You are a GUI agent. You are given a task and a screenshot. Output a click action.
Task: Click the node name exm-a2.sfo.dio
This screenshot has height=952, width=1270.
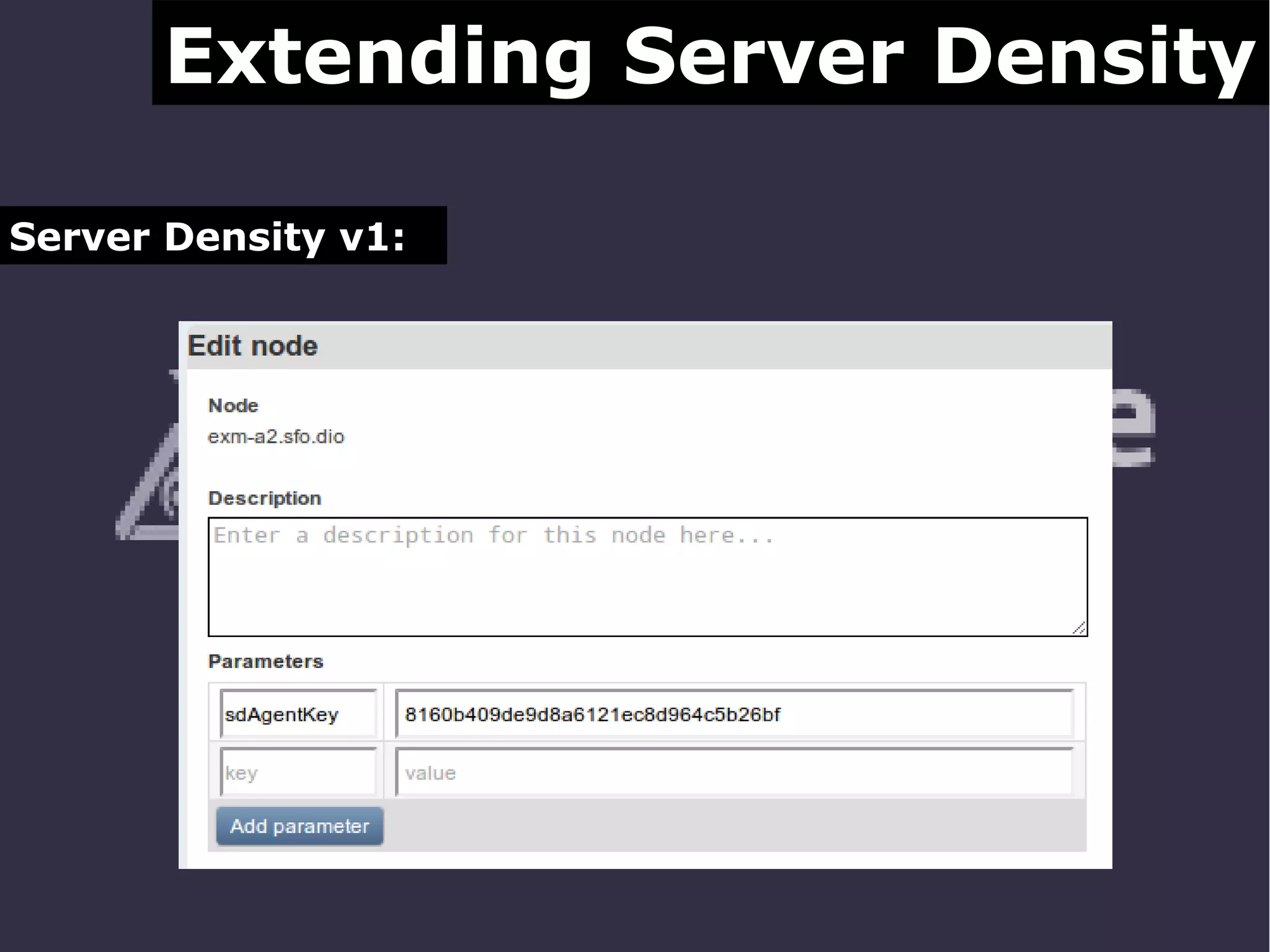pos(276,437)
